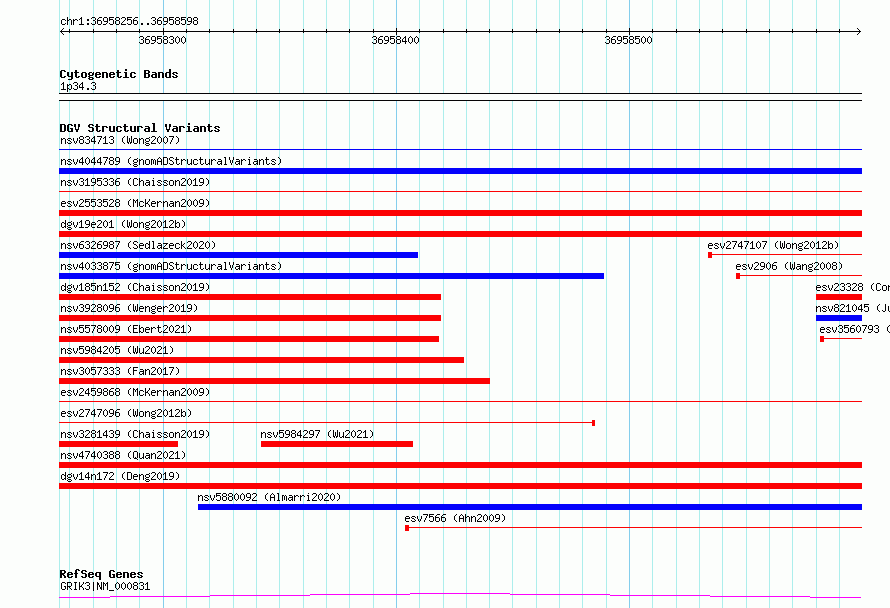
Task: Click the DGV Structural Variants track title
Action: (140, 128)
